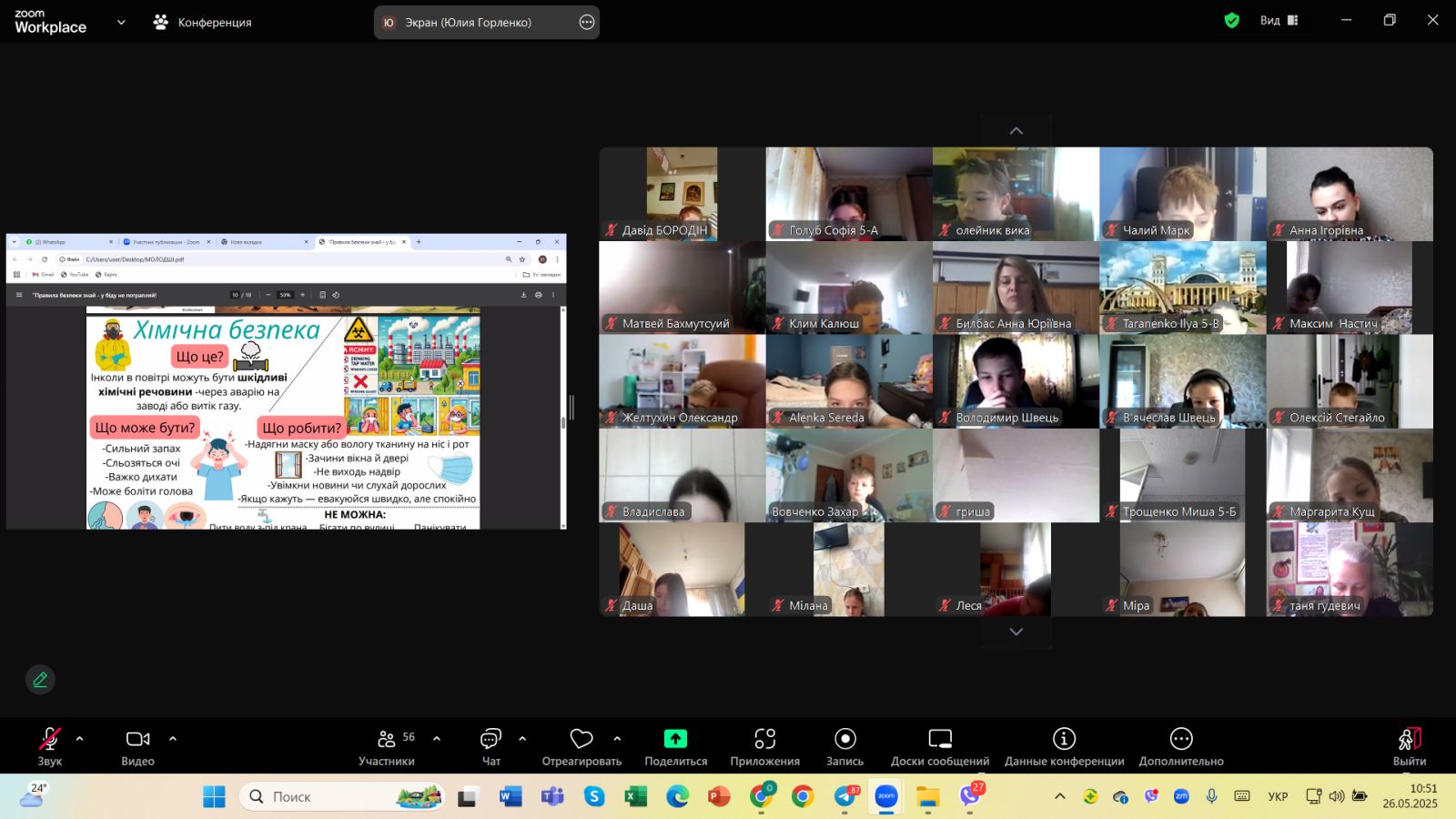Image resolution: width=1456 pixels, height=819 pixels.
Task: Select таня гудевич video tile
Action: coord(1350,570)
